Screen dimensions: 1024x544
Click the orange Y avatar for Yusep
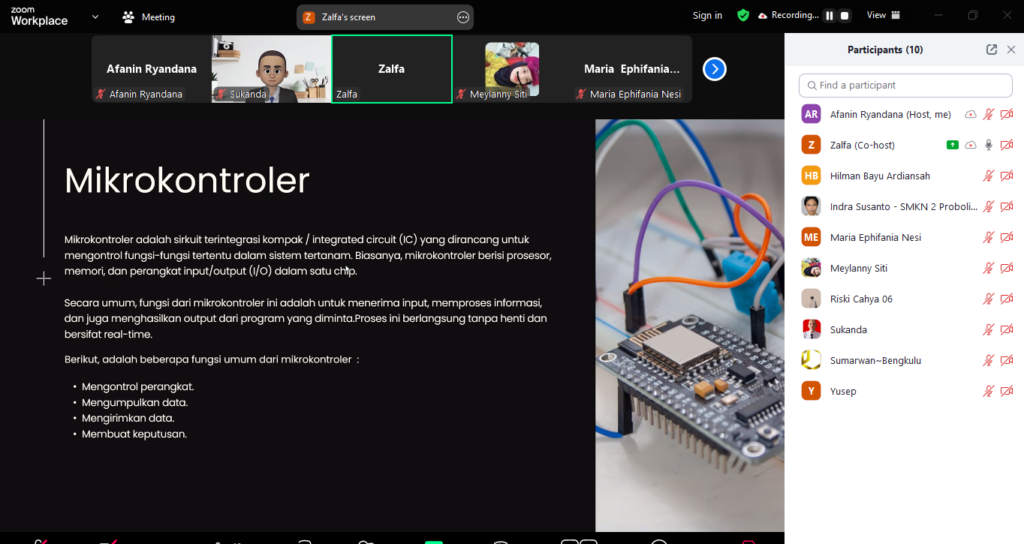(811, 391)
